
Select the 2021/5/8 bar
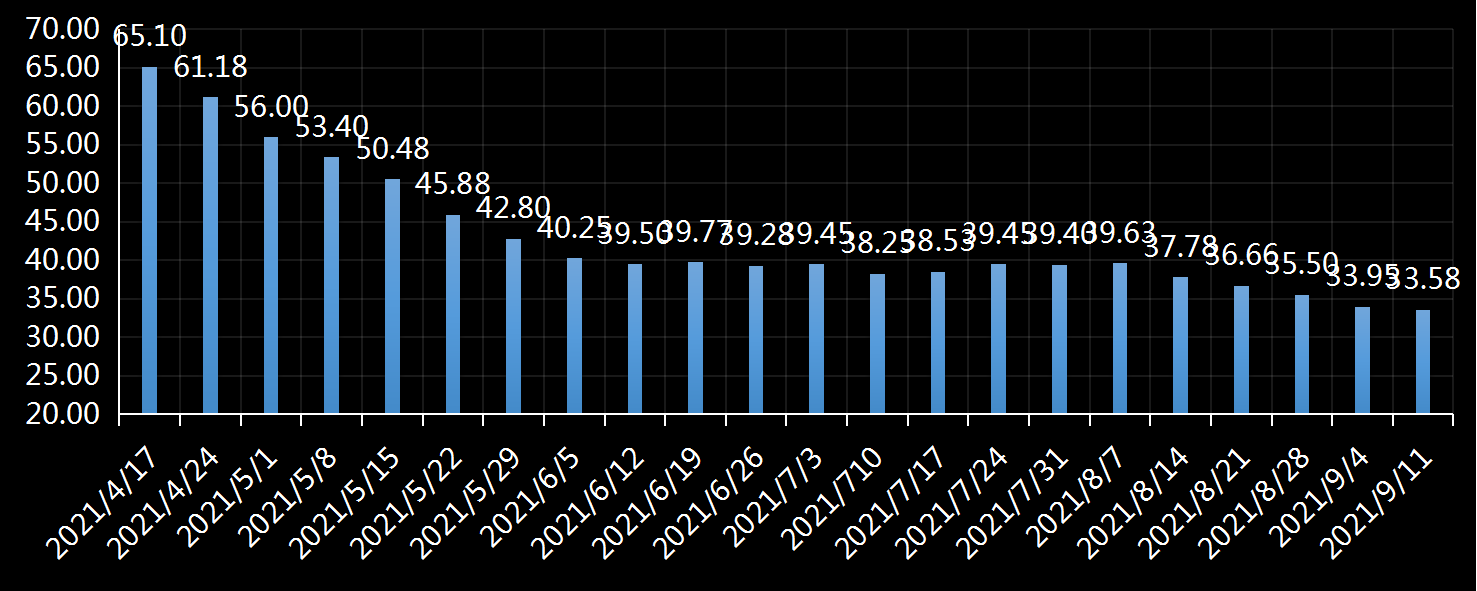tap(331, 285)
